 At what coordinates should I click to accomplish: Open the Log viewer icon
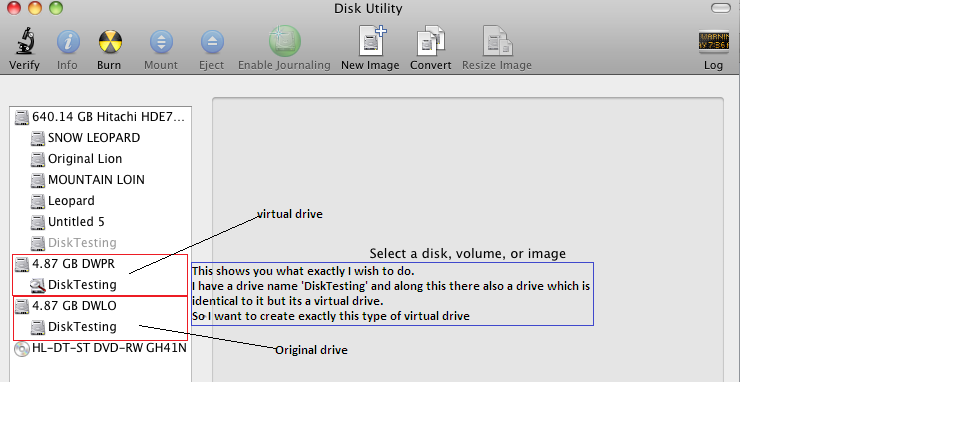713,42
